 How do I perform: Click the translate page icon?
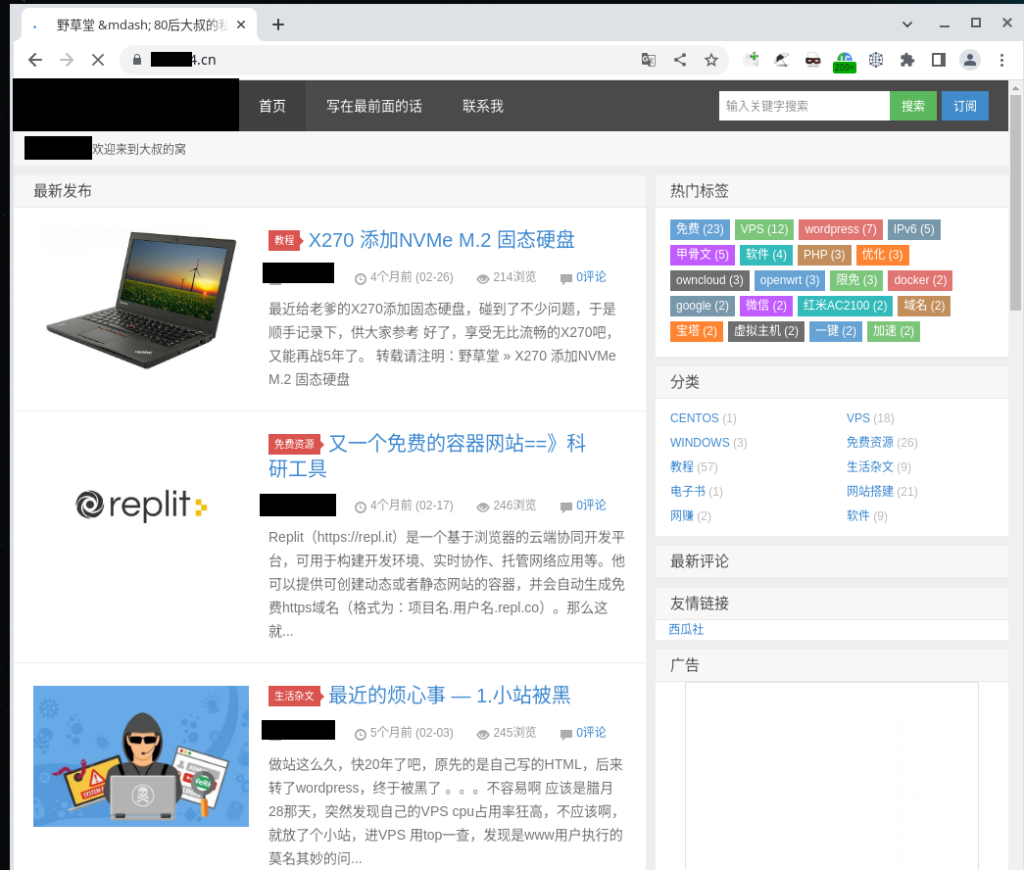click(649, 60)
